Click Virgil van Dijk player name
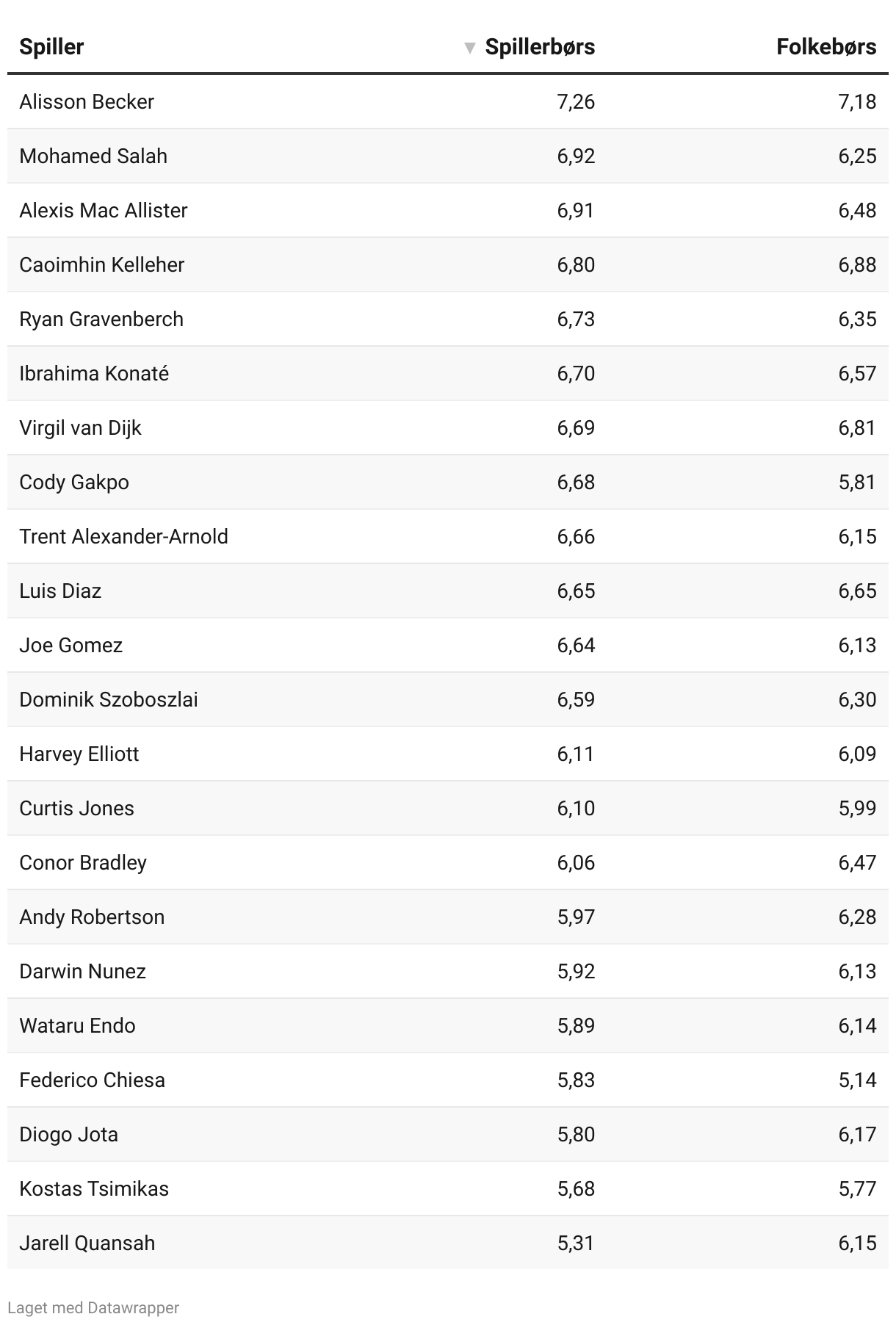 (80, 427)
